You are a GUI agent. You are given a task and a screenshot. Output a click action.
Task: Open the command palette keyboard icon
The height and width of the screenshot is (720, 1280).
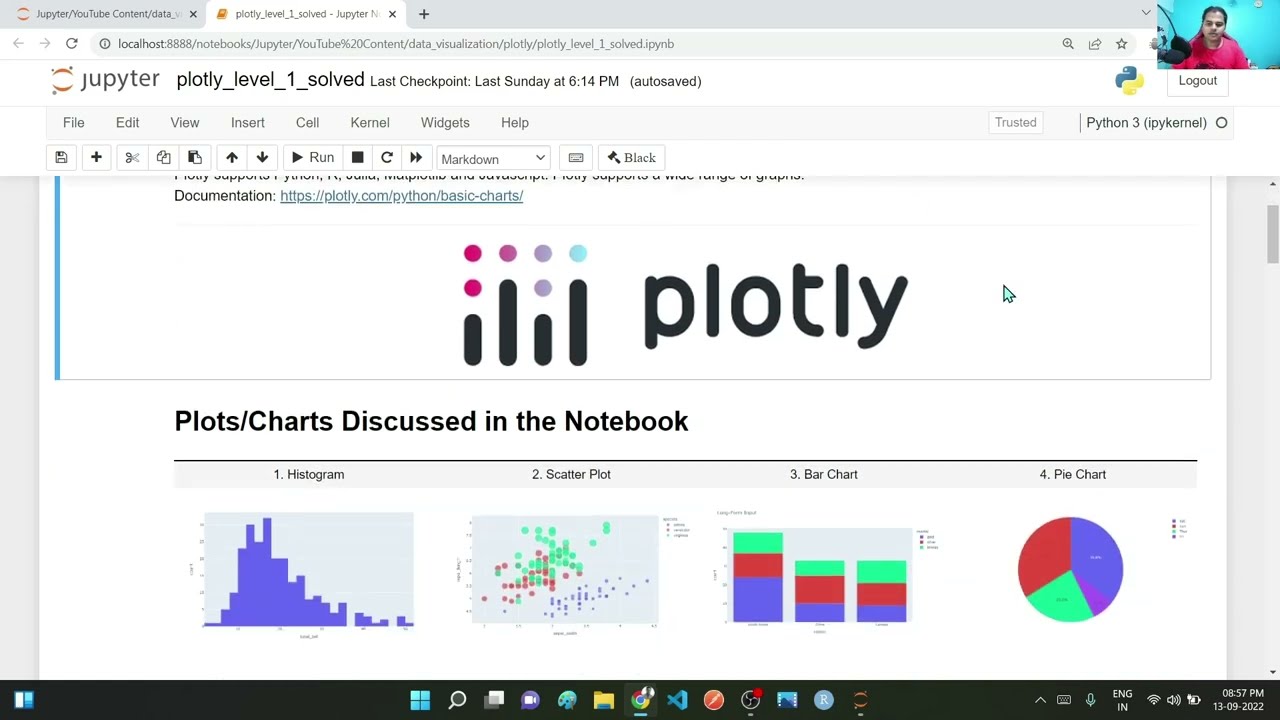click(576, 158)
